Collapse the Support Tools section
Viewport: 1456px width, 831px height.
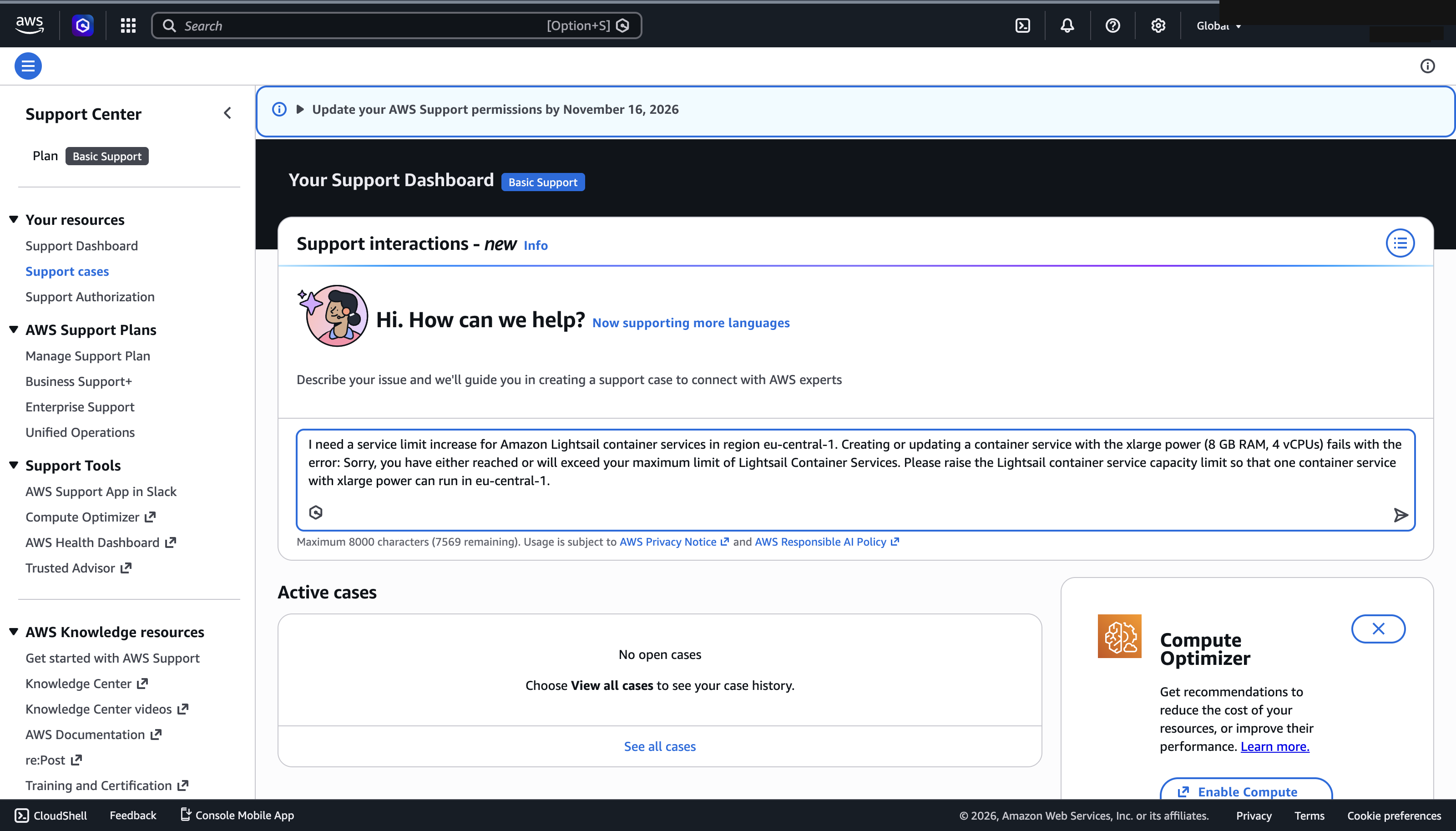click(x=14, y=465)
